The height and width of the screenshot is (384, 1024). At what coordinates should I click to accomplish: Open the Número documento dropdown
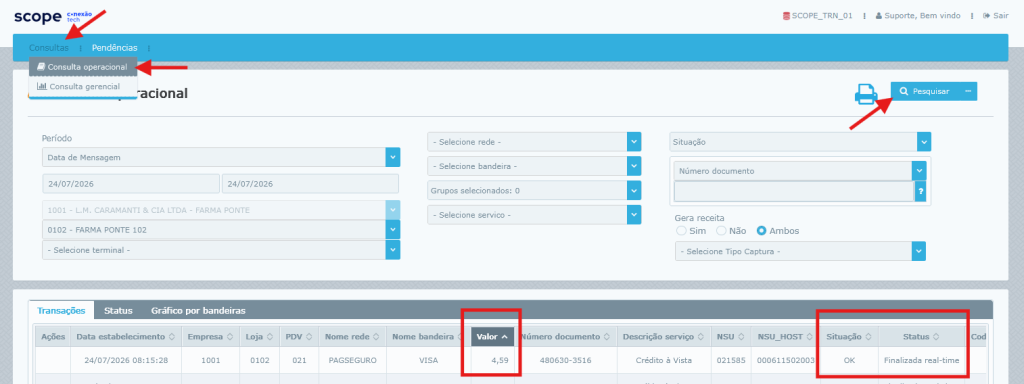[x=800, y=171]
